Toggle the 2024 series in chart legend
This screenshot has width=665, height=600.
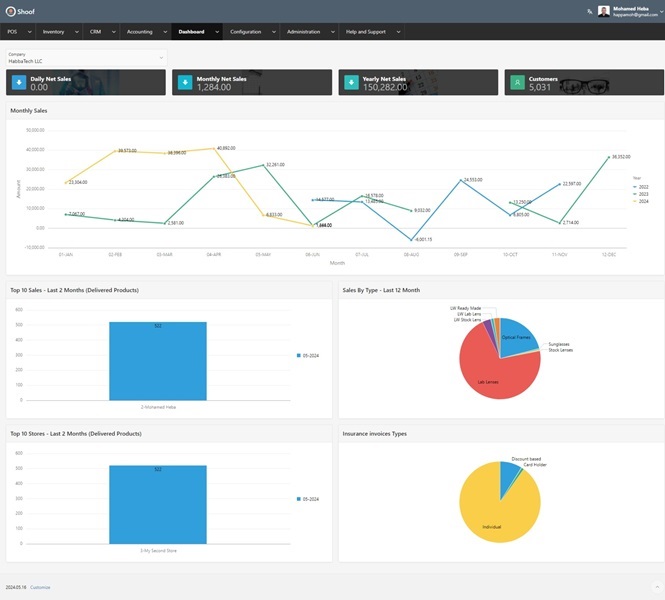641,201
